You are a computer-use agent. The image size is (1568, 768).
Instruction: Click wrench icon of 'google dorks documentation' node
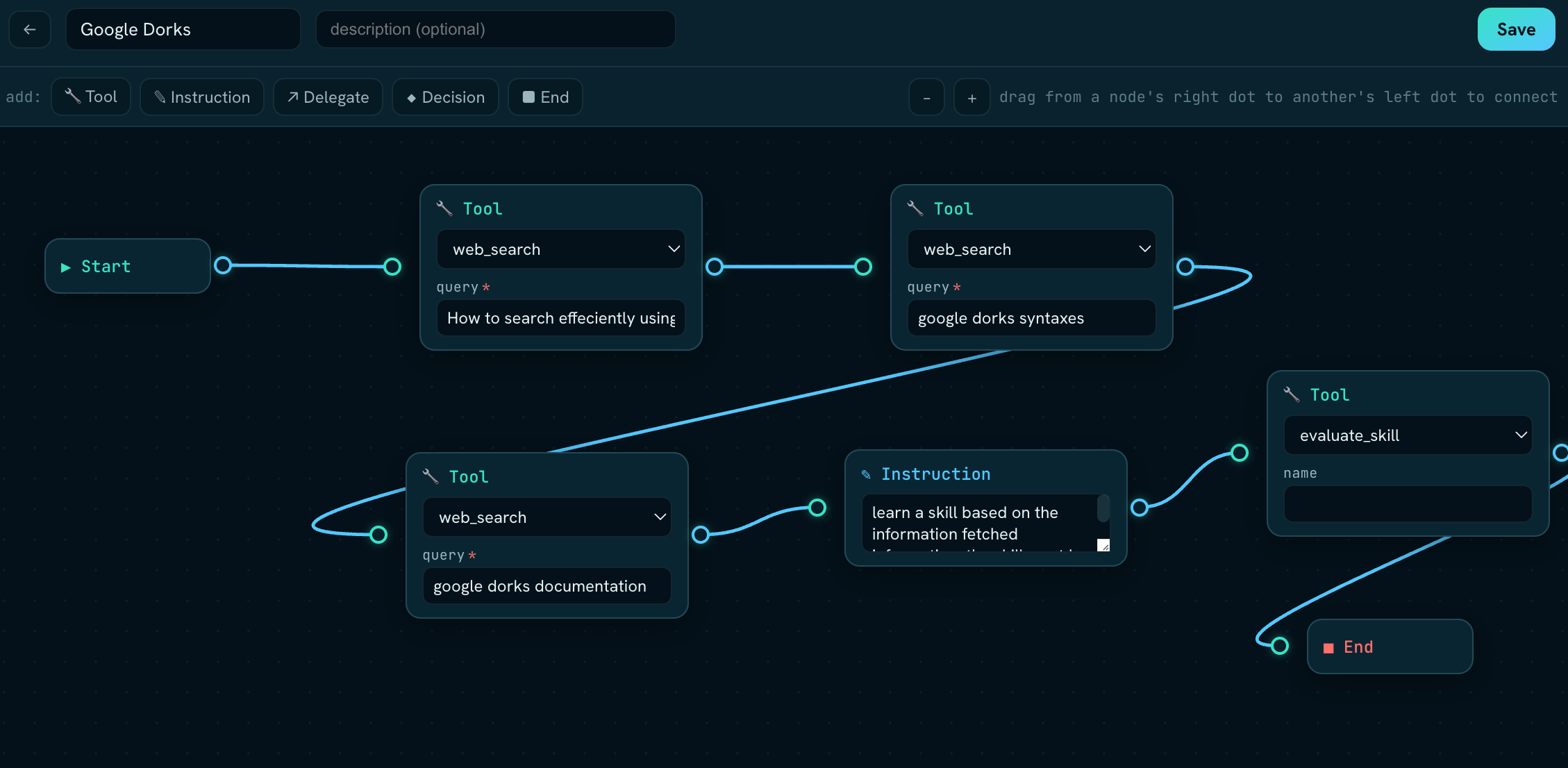[x=431, y=476]
